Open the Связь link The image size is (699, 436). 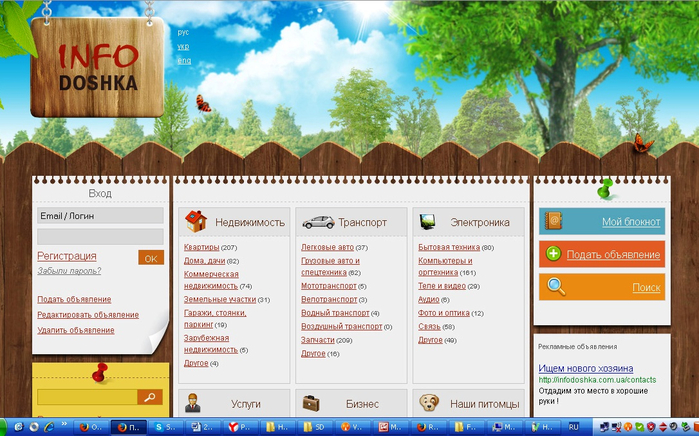pyautogui.click(x=429, y=326)
